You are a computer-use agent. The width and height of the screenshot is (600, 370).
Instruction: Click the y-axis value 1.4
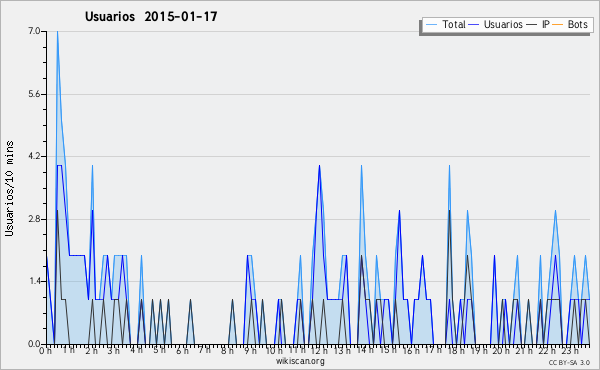[x=34, y=282]
